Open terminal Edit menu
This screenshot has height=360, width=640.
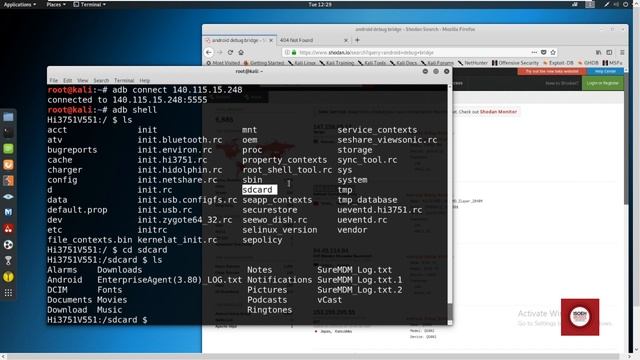point(67,80)
